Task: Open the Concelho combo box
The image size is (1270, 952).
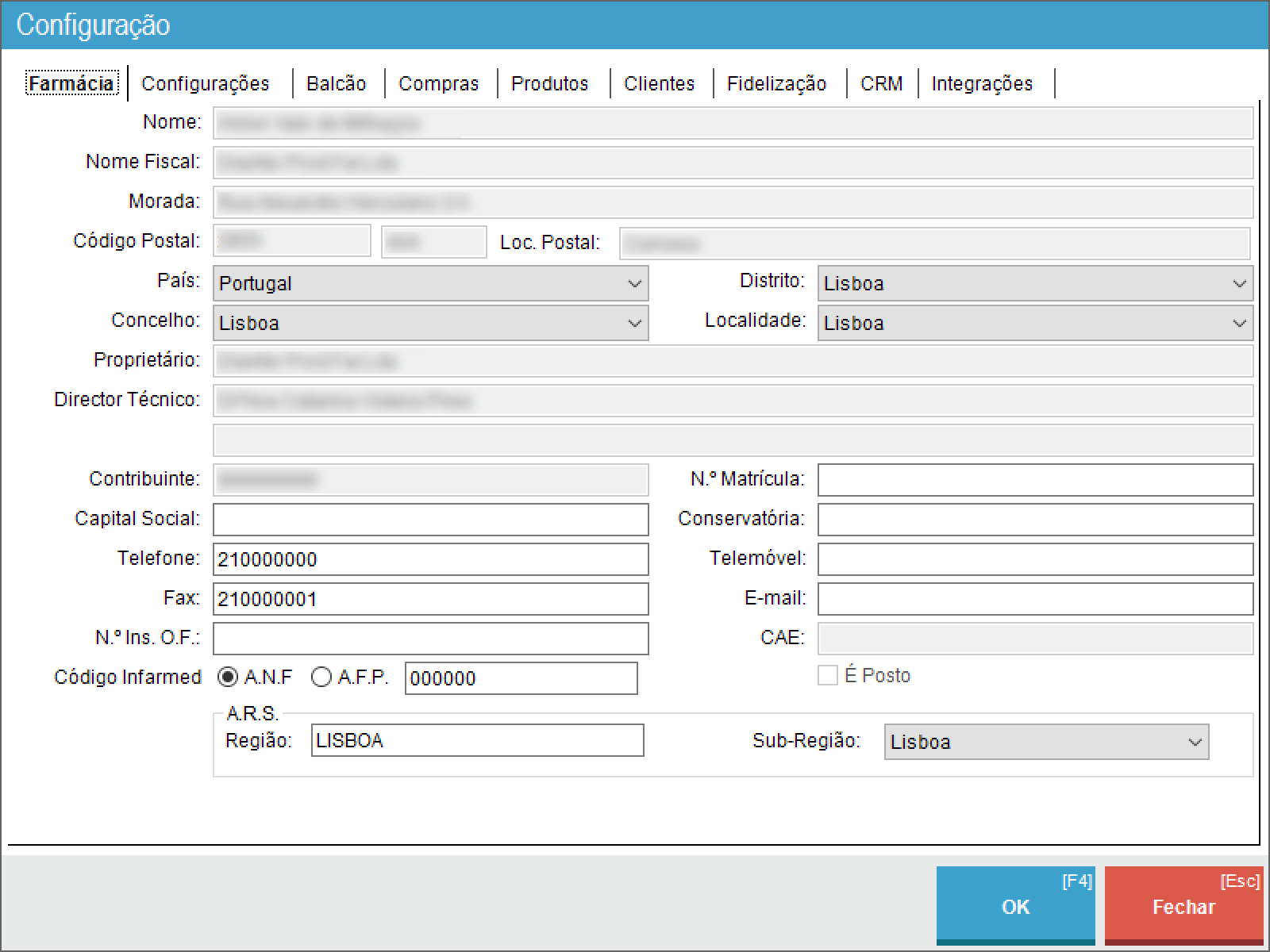Action: pos(430,323)
